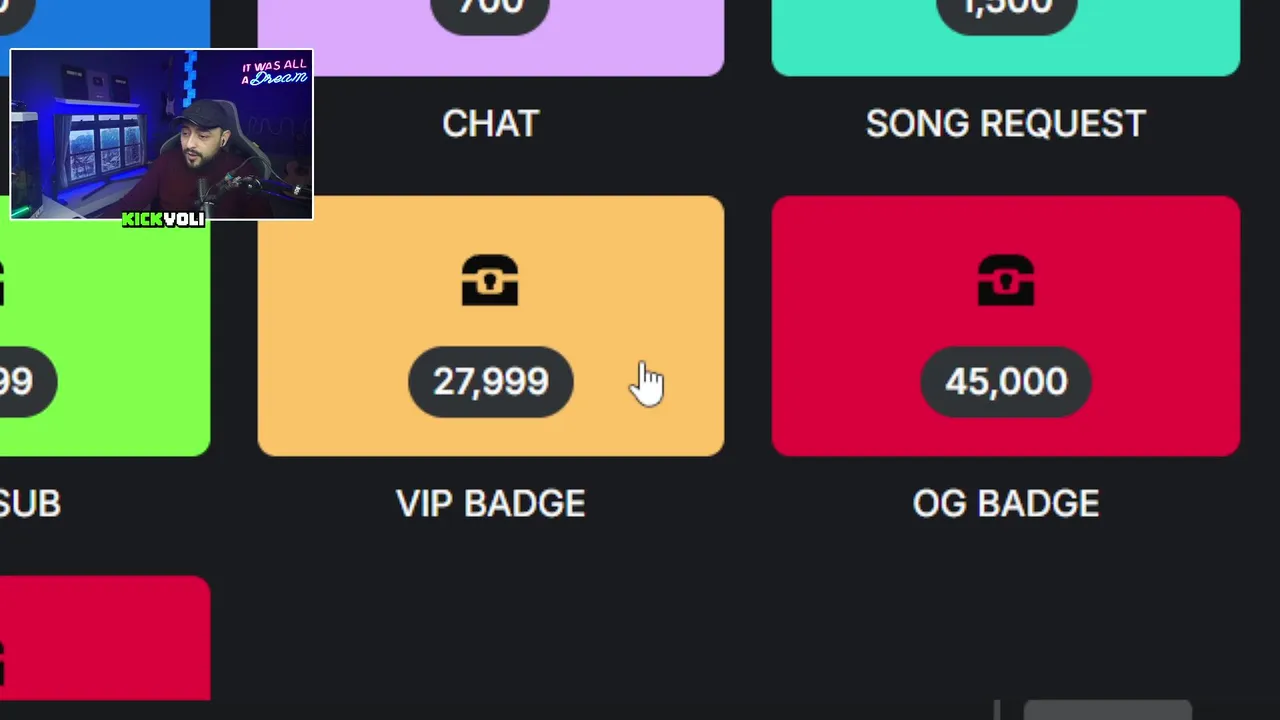
Task: Select the 27,999 price pill
Action: (490, 381)
